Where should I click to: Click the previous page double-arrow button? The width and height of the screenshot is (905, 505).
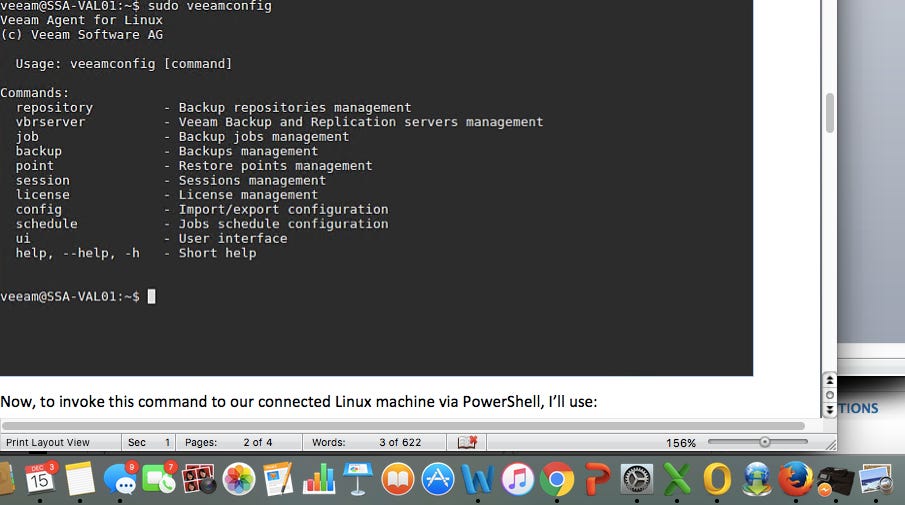tap(829, 380)
